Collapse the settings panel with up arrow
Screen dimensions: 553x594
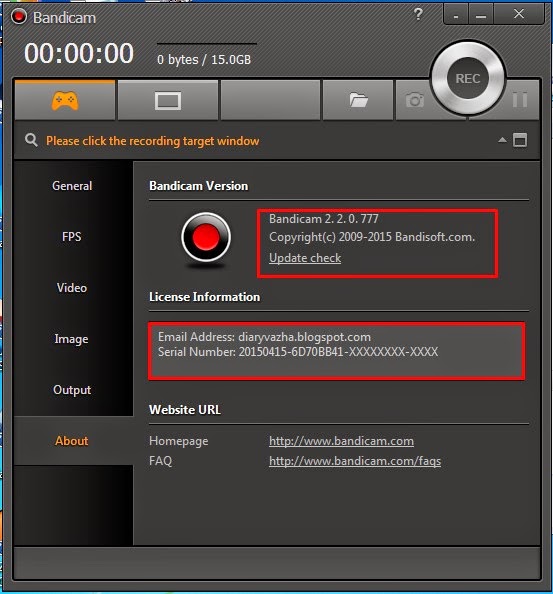502,140
